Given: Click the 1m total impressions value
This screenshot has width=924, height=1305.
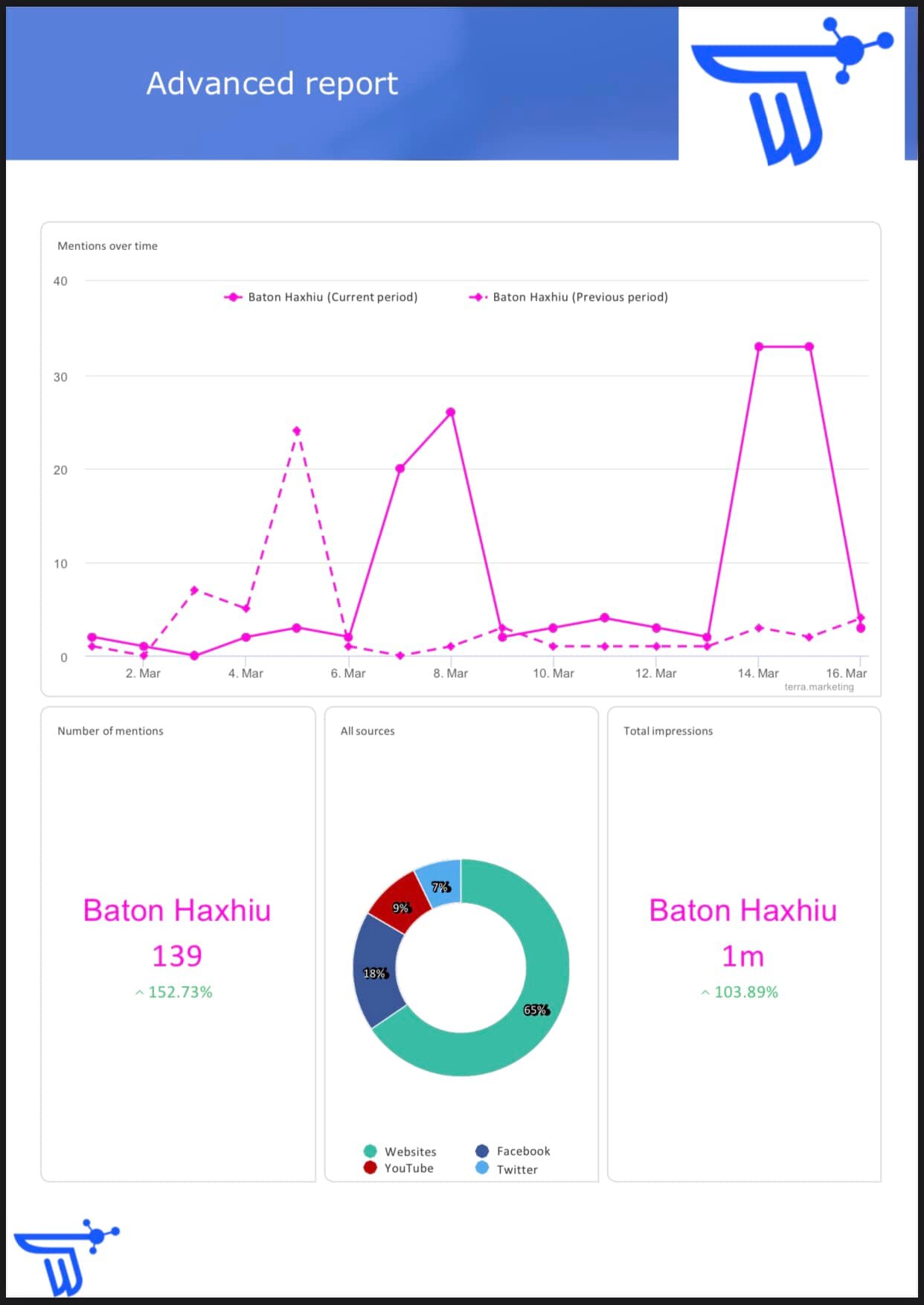Looking at the screenshot, I should point(742,956).
